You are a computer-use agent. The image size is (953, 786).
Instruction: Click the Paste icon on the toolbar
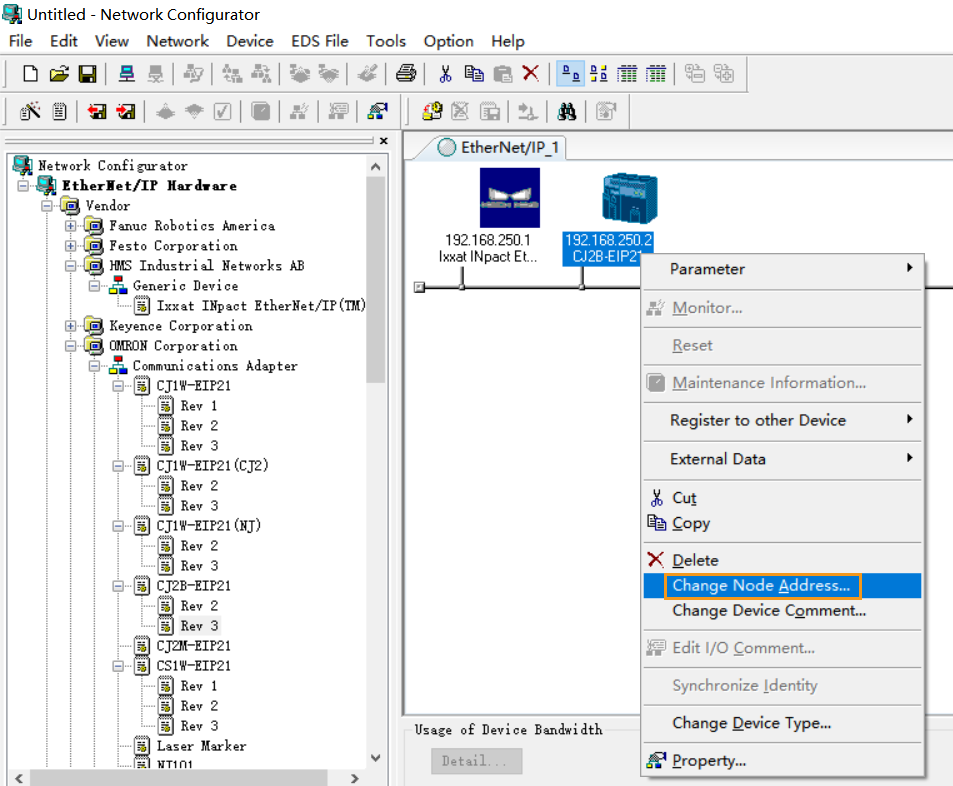(502, 73)
